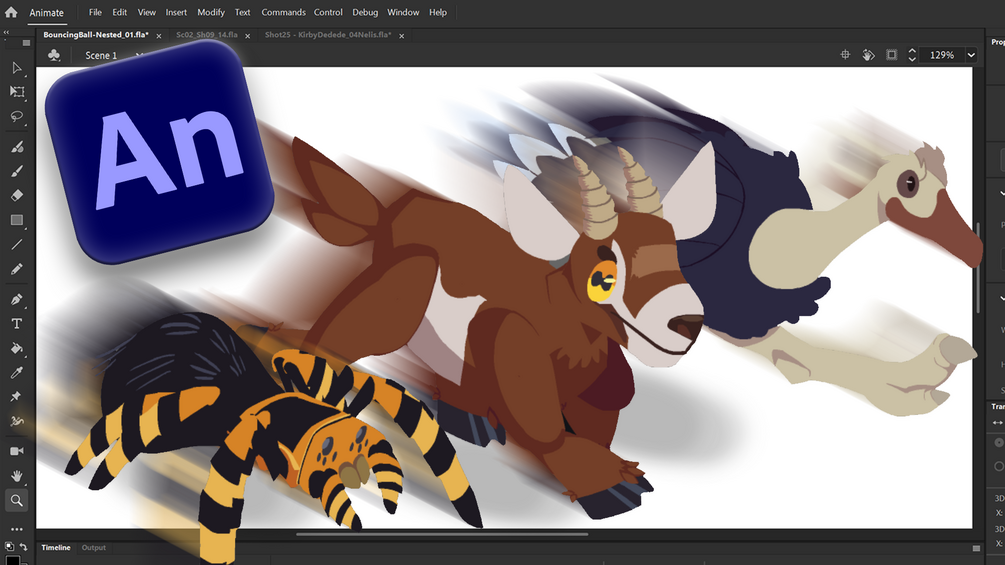Open the tools panel options menu
Image resolution: width=1005 pixels, height=565 pixels.
click(26, 43)
